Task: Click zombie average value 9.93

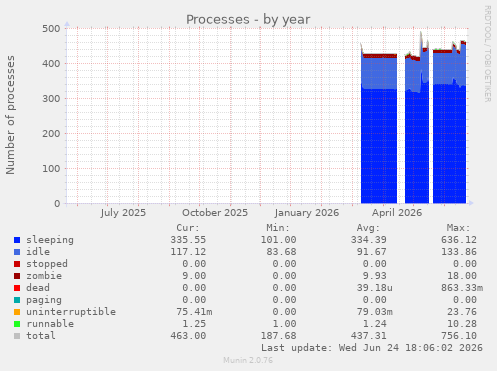Action: (375, 276)
